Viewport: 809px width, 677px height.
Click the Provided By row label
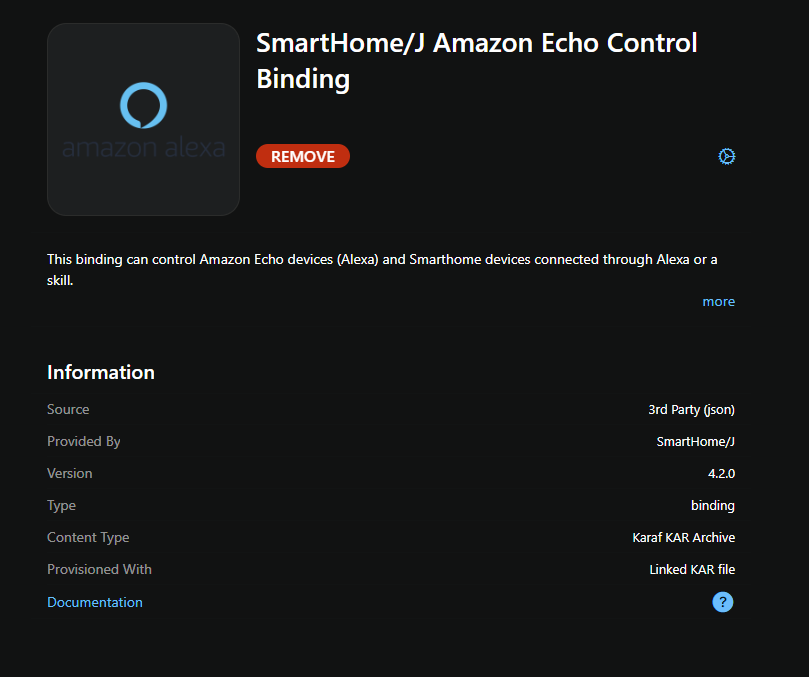tap(84, 441)
